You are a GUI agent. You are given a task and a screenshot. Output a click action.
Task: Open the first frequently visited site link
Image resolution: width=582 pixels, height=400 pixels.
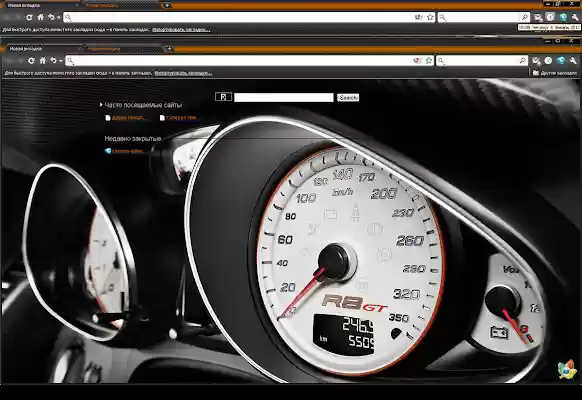(x=126, y=118)
